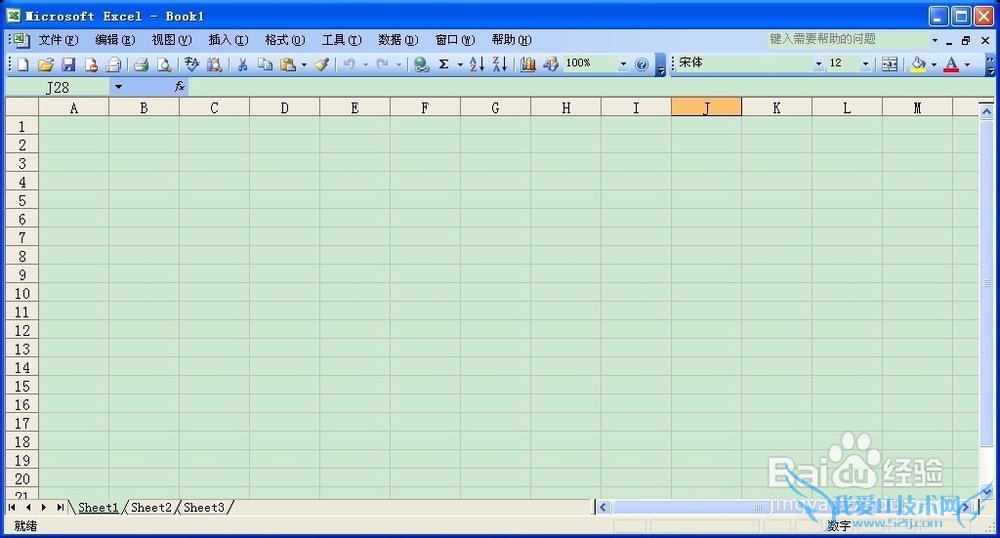This screenshot has height=538, width=1000.
Task: Open the 编辑(E) menu
Action: (x=115, y=40)
